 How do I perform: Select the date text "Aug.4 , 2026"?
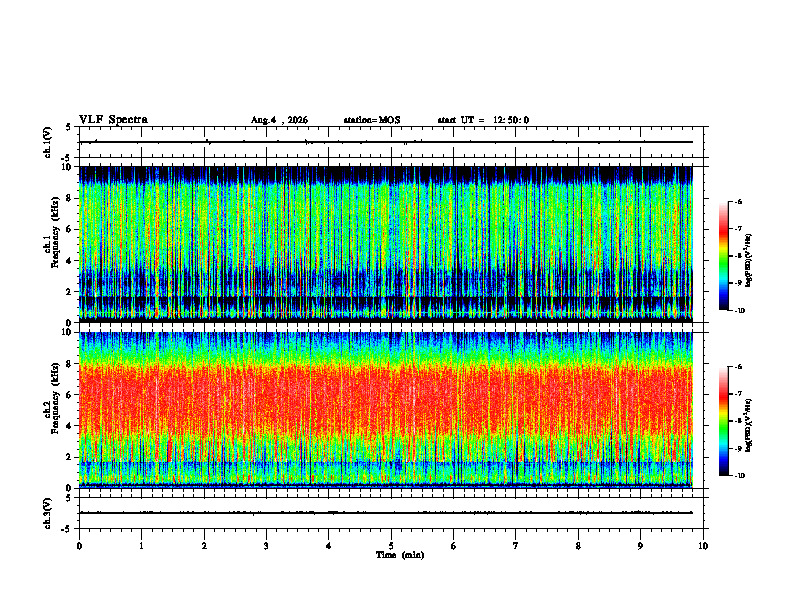[279, 120]
